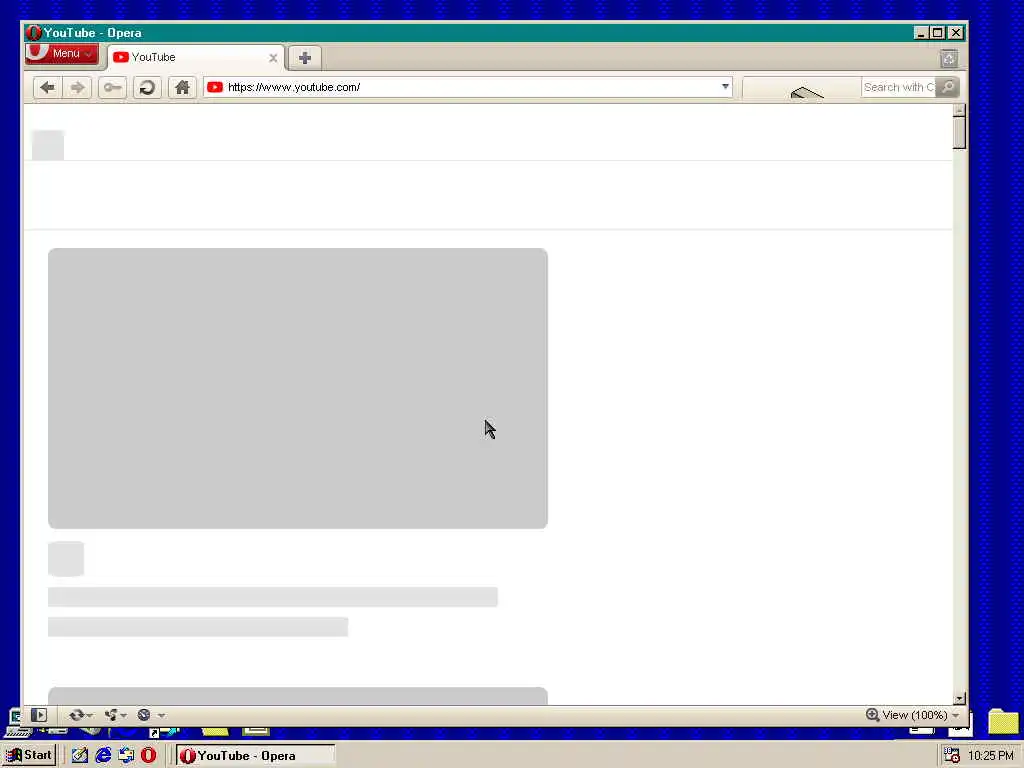The height and width of the screenshot is (768, 1024).
Task: Click the Show Desktop quick launch icon
Action: coord(80,756)
